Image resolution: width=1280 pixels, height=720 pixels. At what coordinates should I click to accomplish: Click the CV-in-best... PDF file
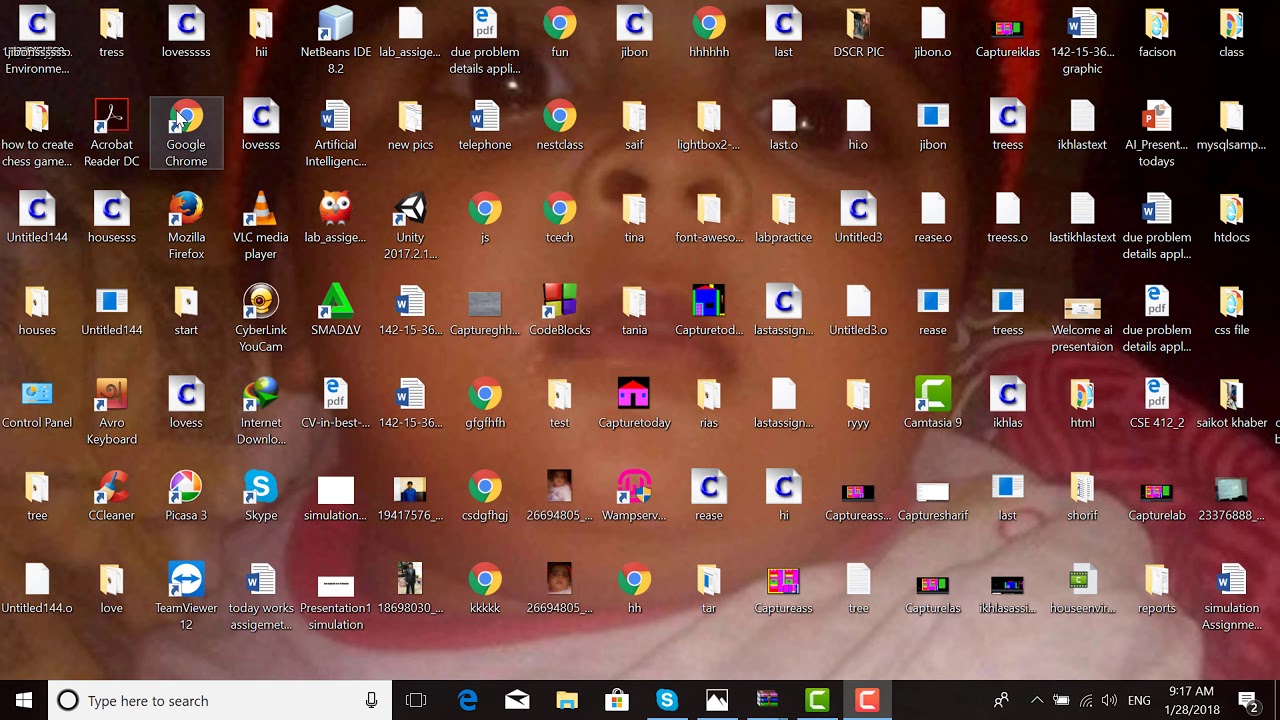tap(336, 403)
